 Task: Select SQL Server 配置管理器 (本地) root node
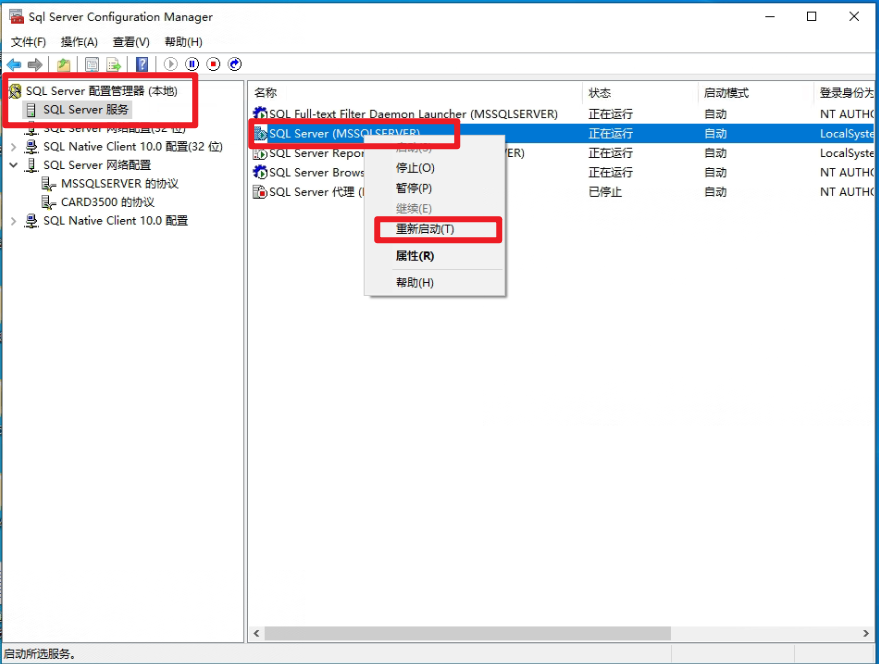[101, 91]
